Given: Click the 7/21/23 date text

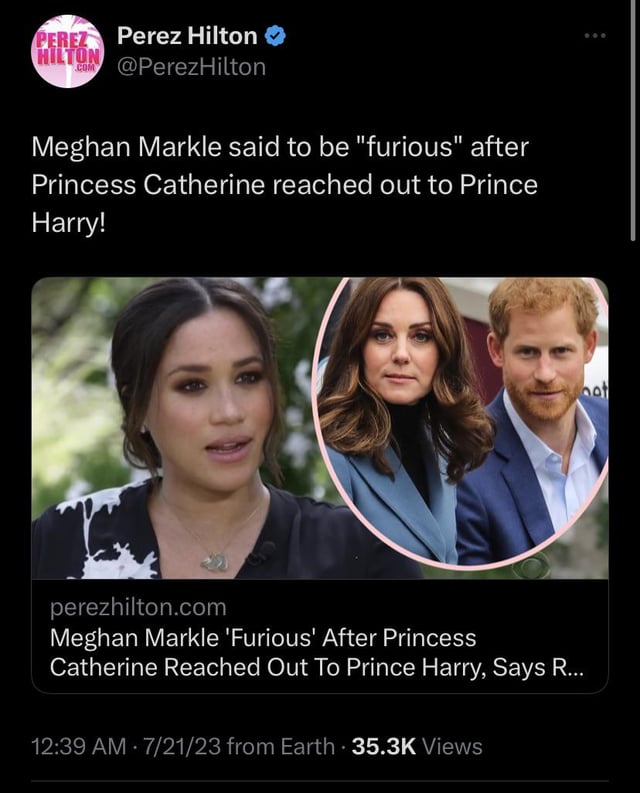Looking at the screenshot, I should 182,746.
